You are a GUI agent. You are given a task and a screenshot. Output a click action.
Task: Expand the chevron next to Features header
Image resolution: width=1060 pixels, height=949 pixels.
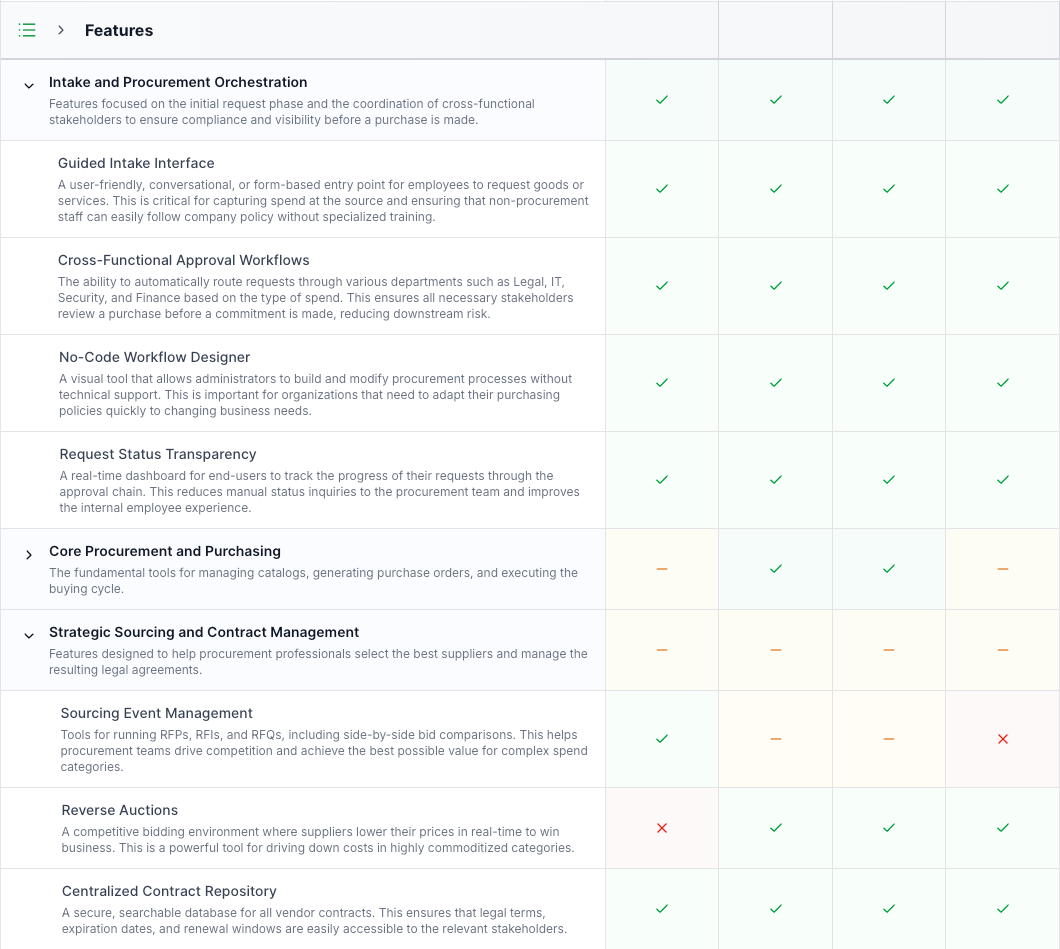coord(61,30)
